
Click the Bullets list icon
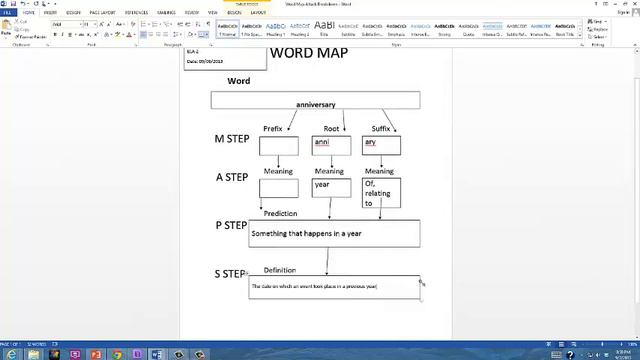pyautogui.click(x=143, y=24)
